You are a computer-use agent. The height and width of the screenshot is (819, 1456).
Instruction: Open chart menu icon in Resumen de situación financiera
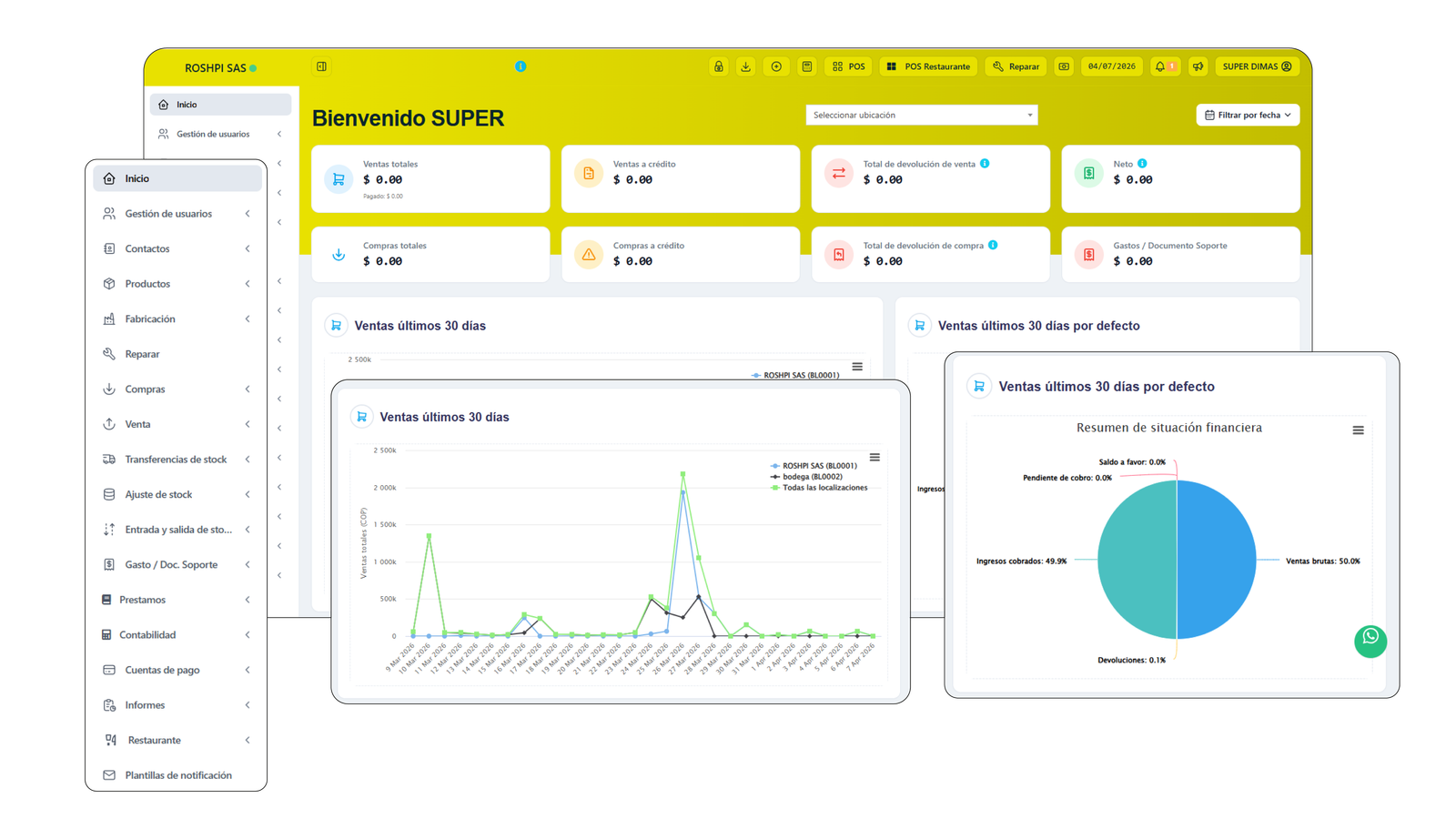1358,430
